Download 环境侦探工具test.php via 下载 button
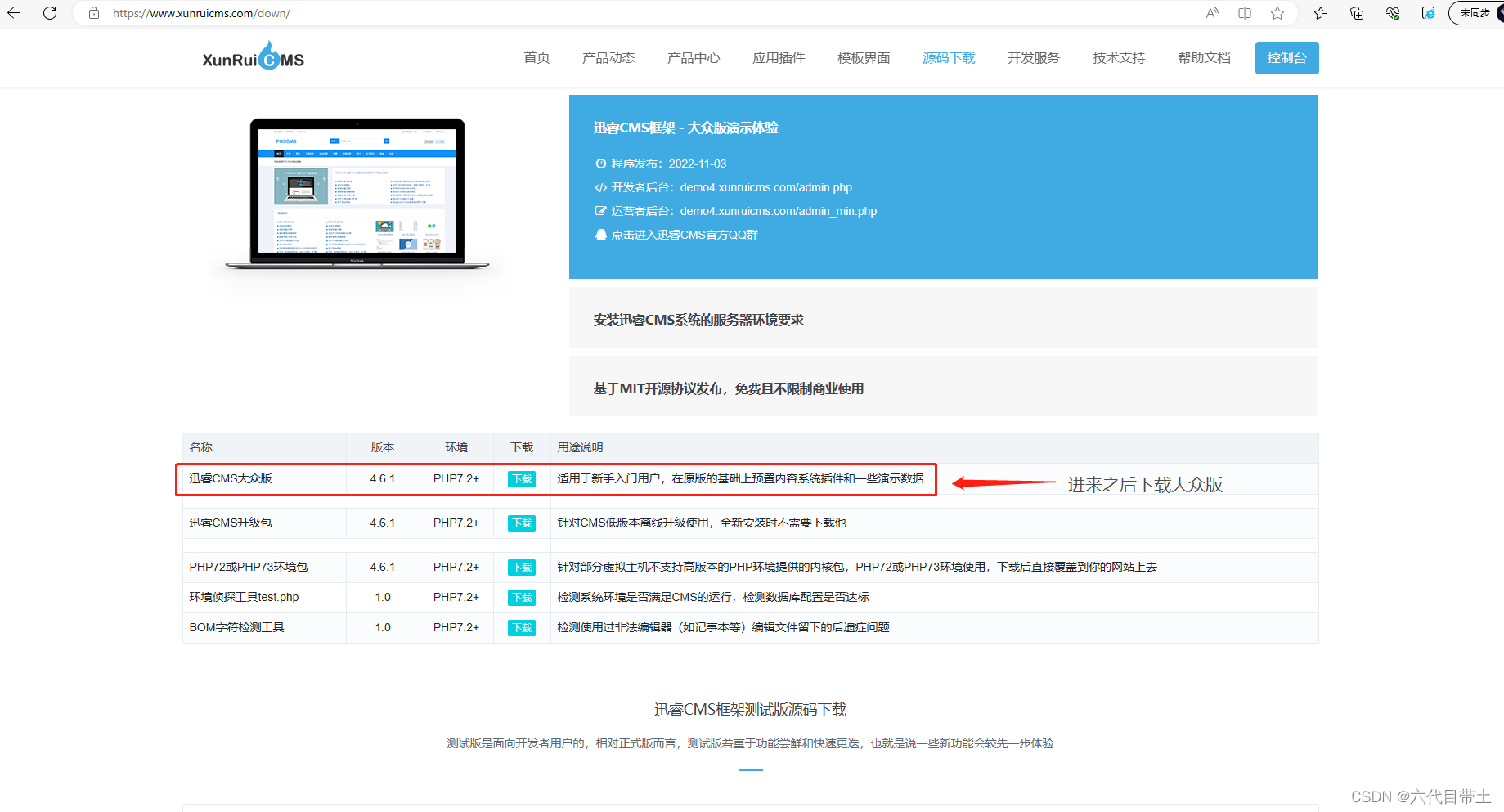1504x812 pixels. [x=522, y=598]
